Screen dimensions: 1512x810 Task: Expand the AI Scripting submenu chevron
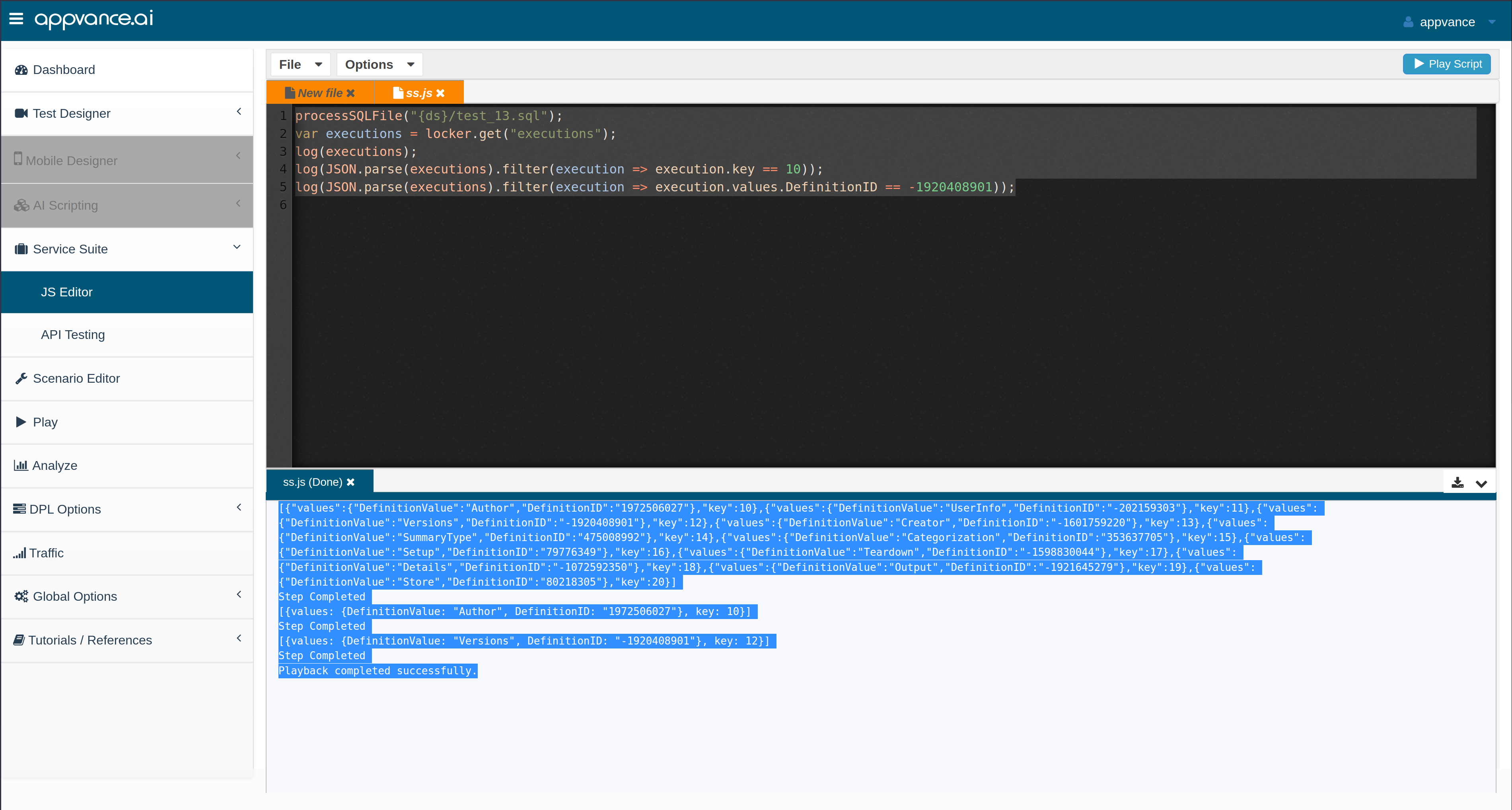click(238, 203)
